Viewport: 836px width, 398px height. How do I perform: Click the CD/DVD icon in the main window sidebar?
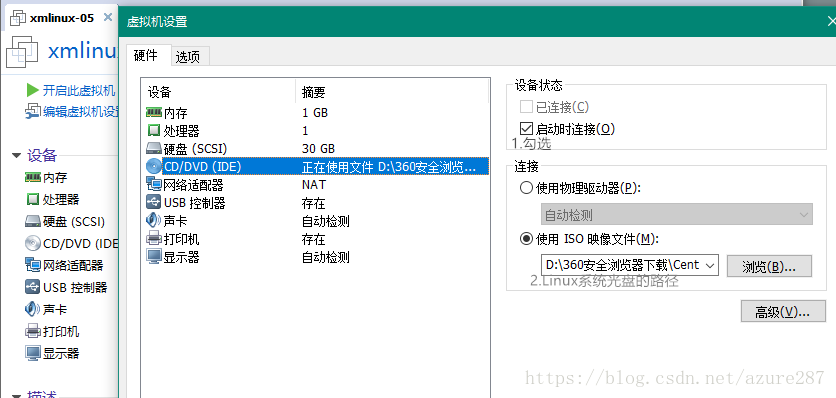[x=33, y=243]
